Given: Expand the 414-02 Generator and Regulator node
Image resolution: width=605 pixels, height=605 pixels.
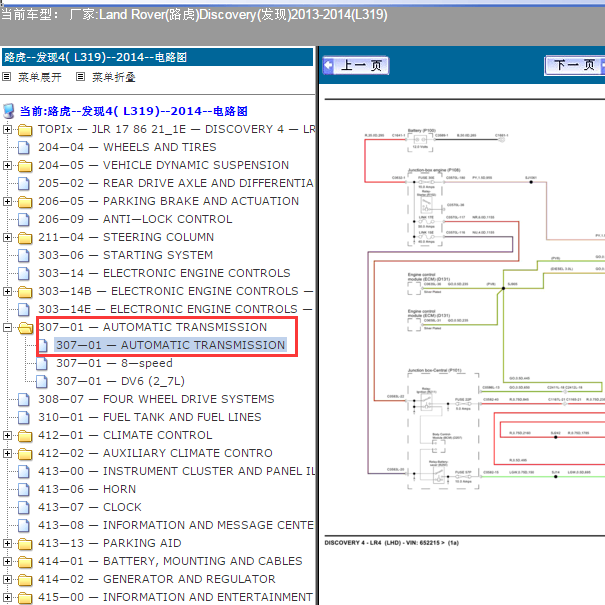Looking at the screenshot, I should pos(7,580).
